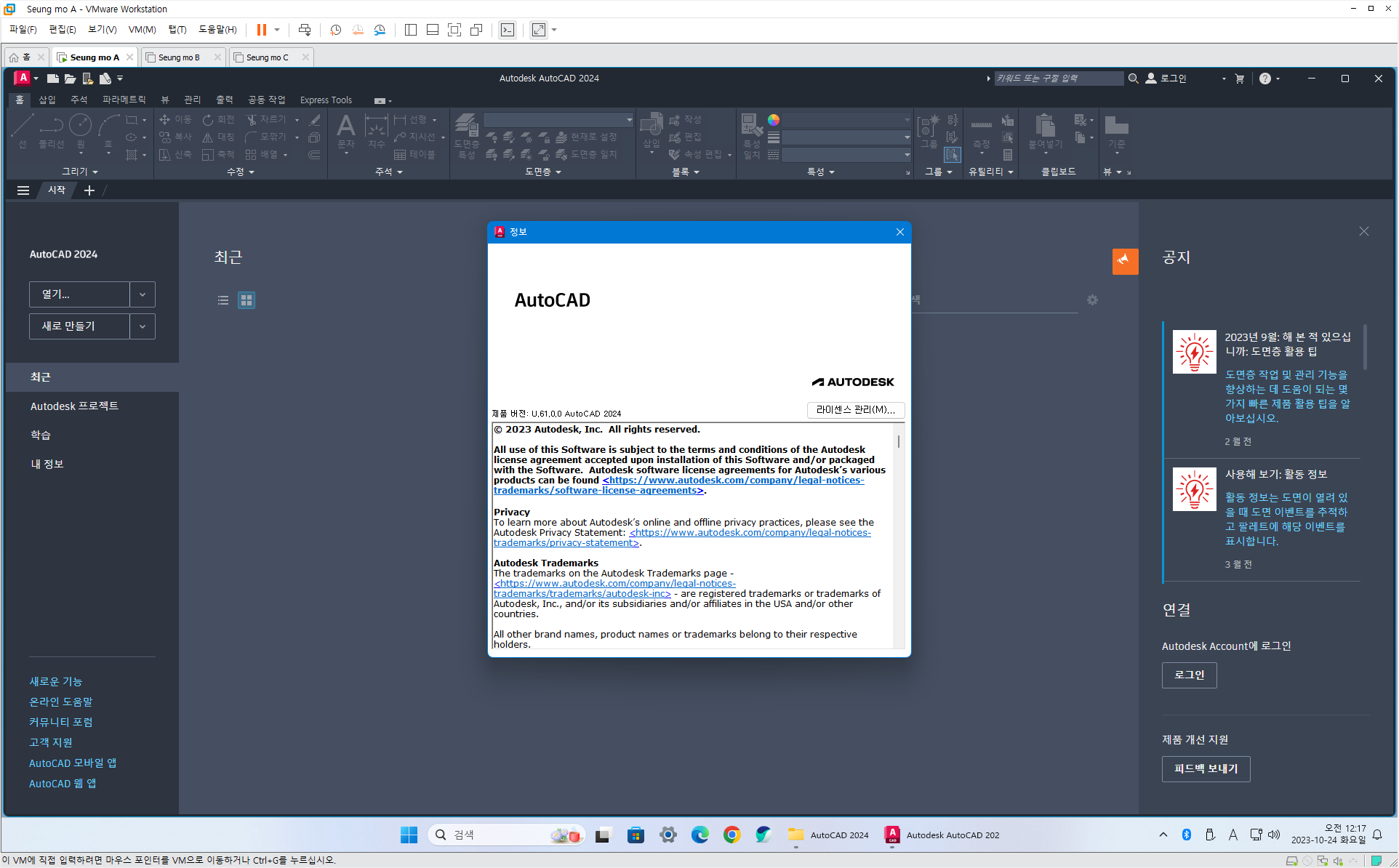
Task: Click the VMware pause virtual machine icon
Action: [261, 30]
